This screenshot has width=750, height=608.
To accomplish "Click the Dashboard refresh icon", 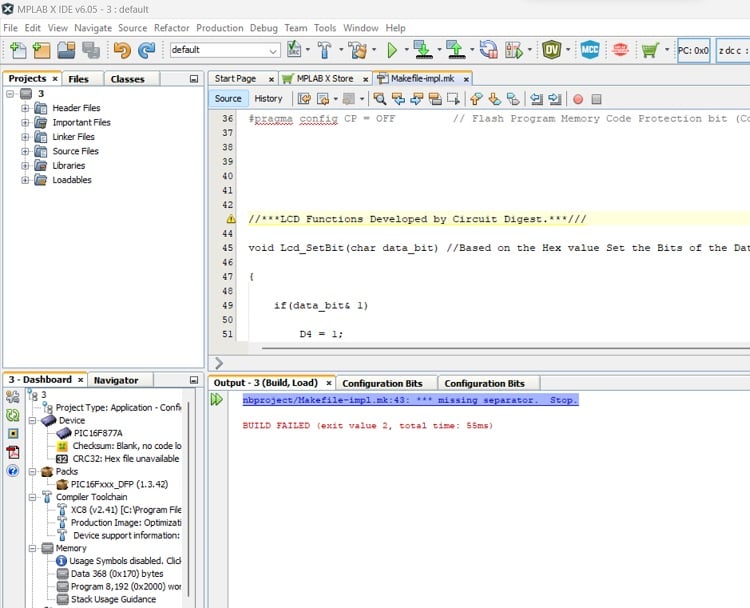I will point(13,415).
